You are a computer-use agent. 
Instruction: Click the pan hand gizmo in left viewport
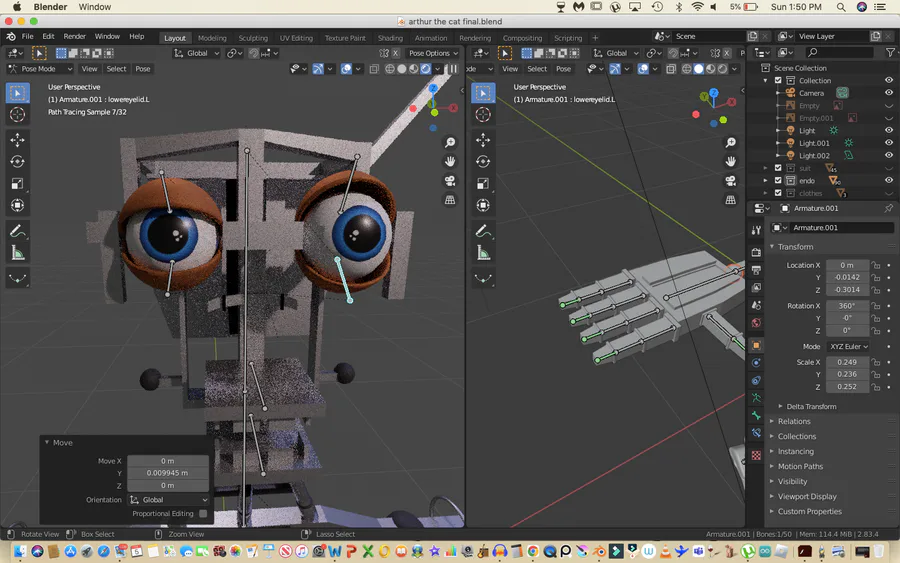[450, 161]
